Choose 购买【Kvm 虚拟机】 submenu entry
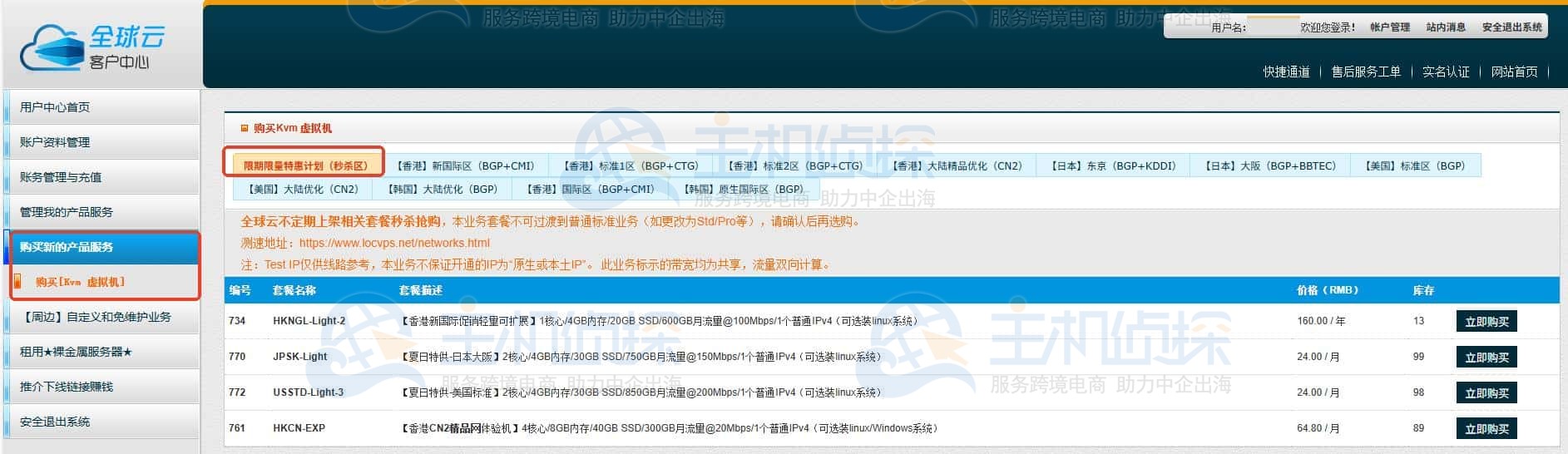The width and height of the screenshot is (1568, 454). pyautogui.click(x=81, y=282)
